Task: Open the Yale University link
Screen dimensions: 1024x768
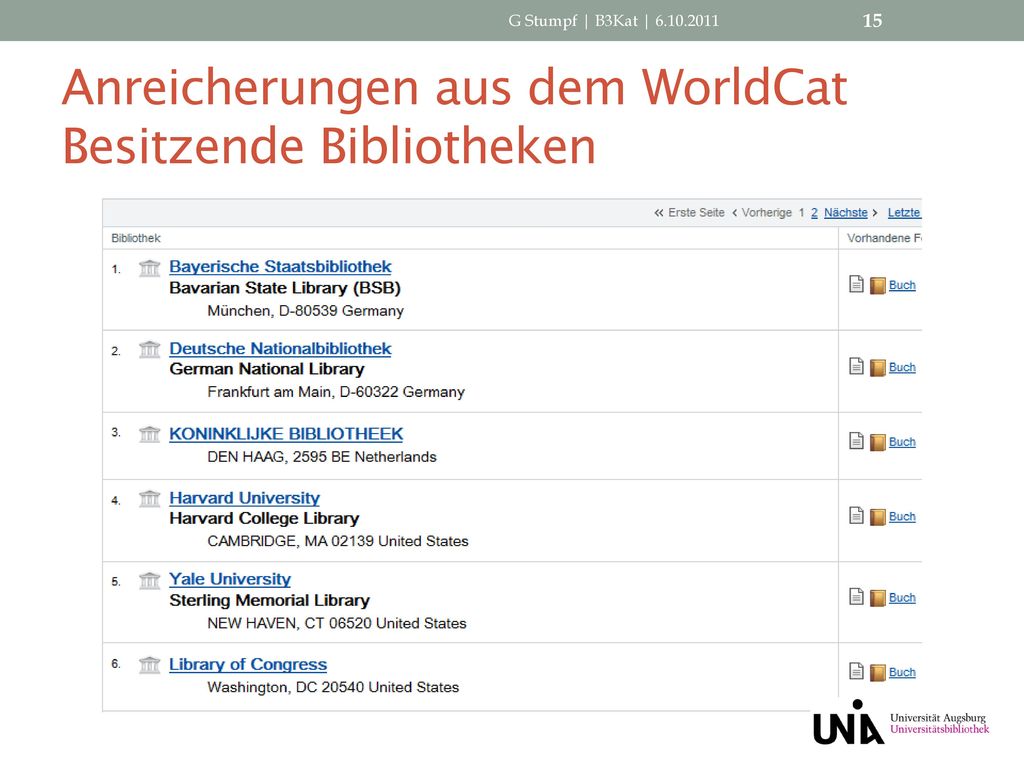Action: 230,579
